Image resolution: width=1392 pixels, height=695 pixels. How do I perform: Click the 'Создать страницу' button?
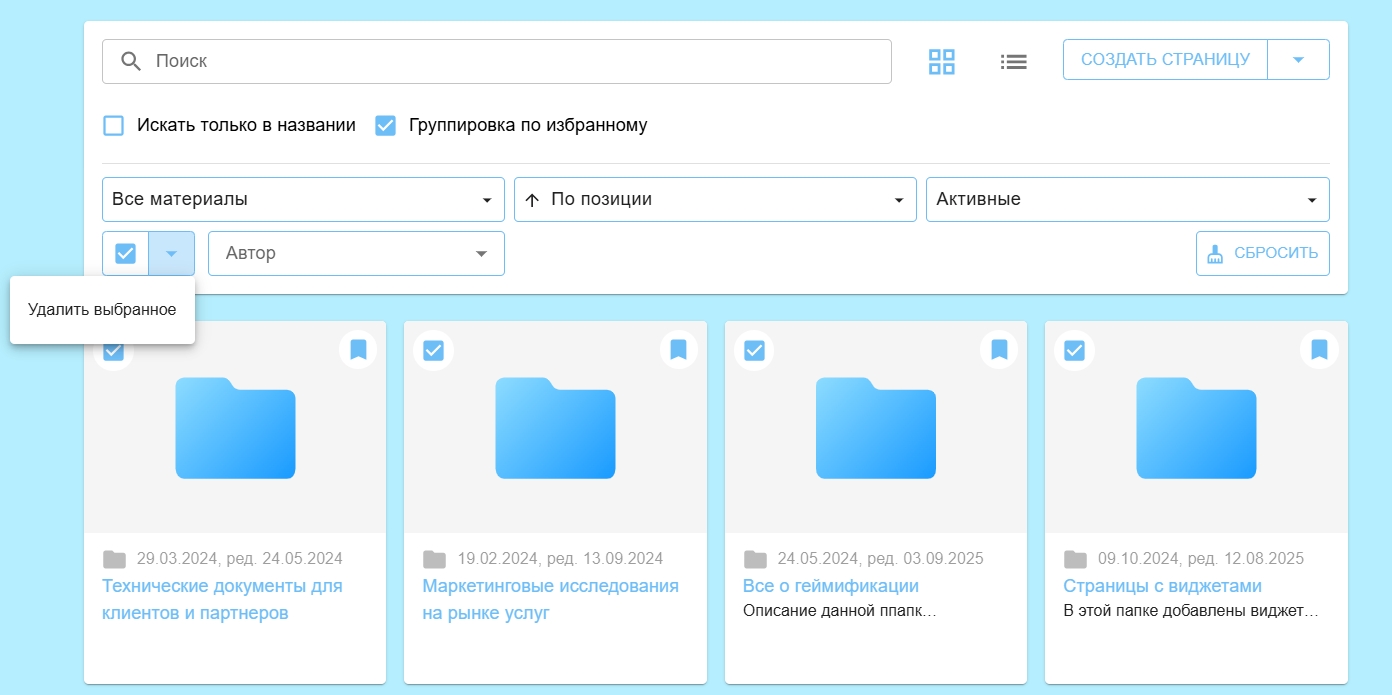[x=1164, y=60]
